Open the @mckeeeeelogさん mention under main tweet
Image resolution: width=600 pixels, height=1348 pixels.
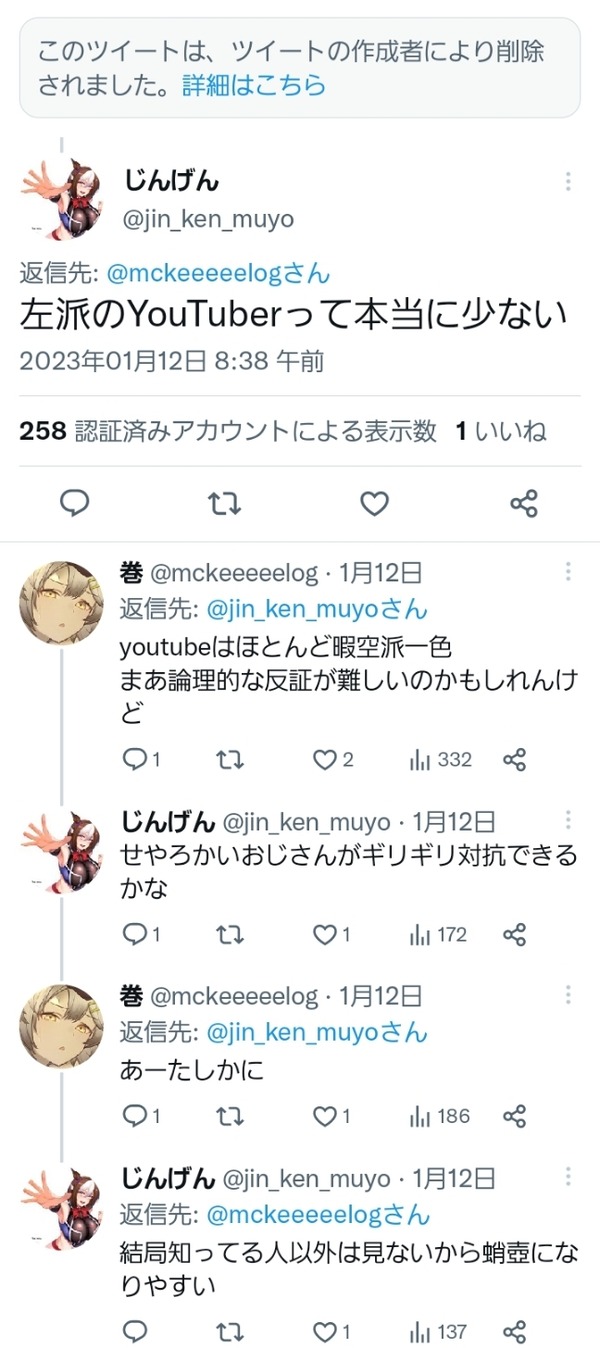point(219,274)
